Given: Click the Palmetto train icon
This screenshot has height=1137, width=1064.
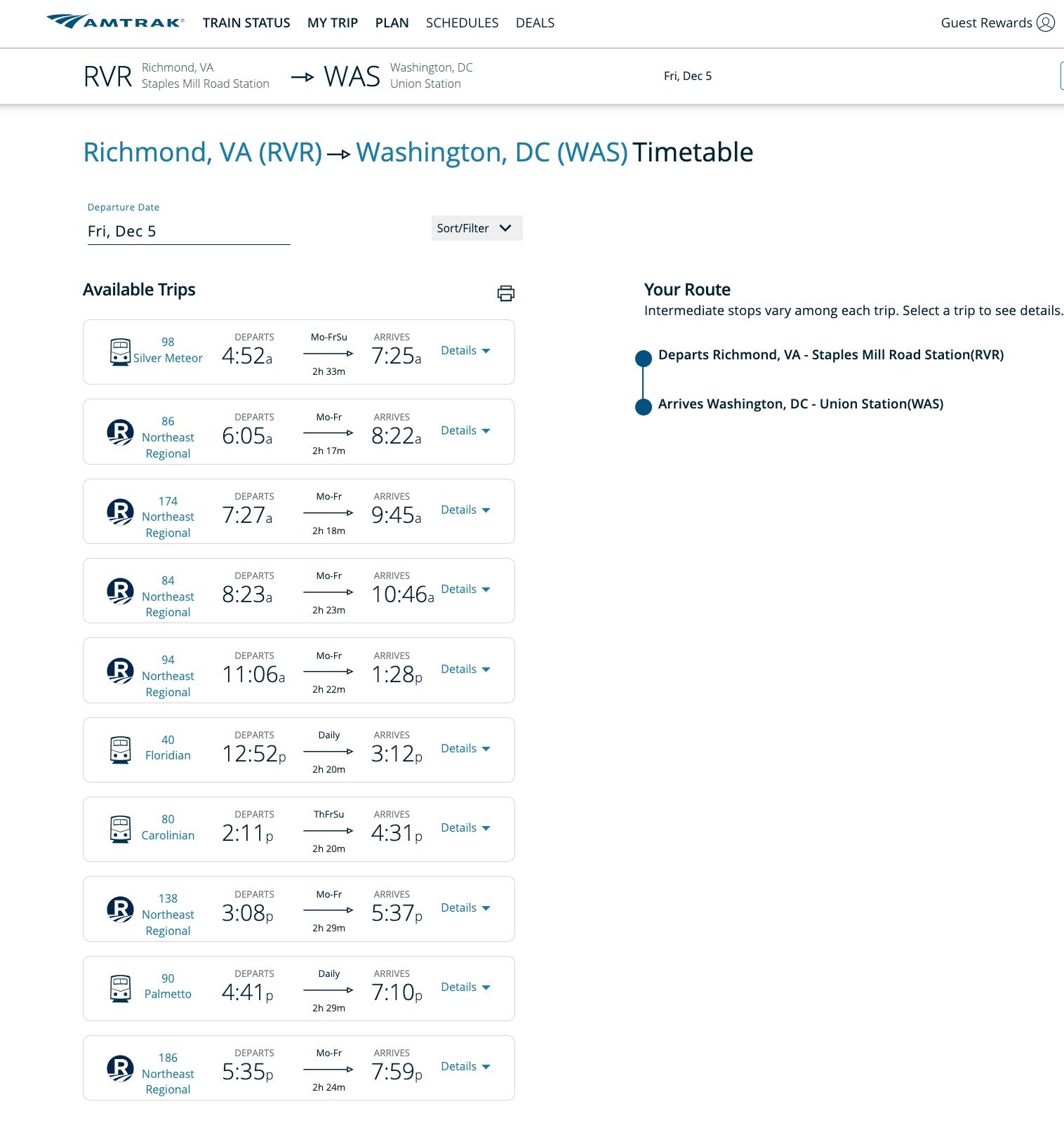Looking at the screenshot, I should click(x=120, y=988).
